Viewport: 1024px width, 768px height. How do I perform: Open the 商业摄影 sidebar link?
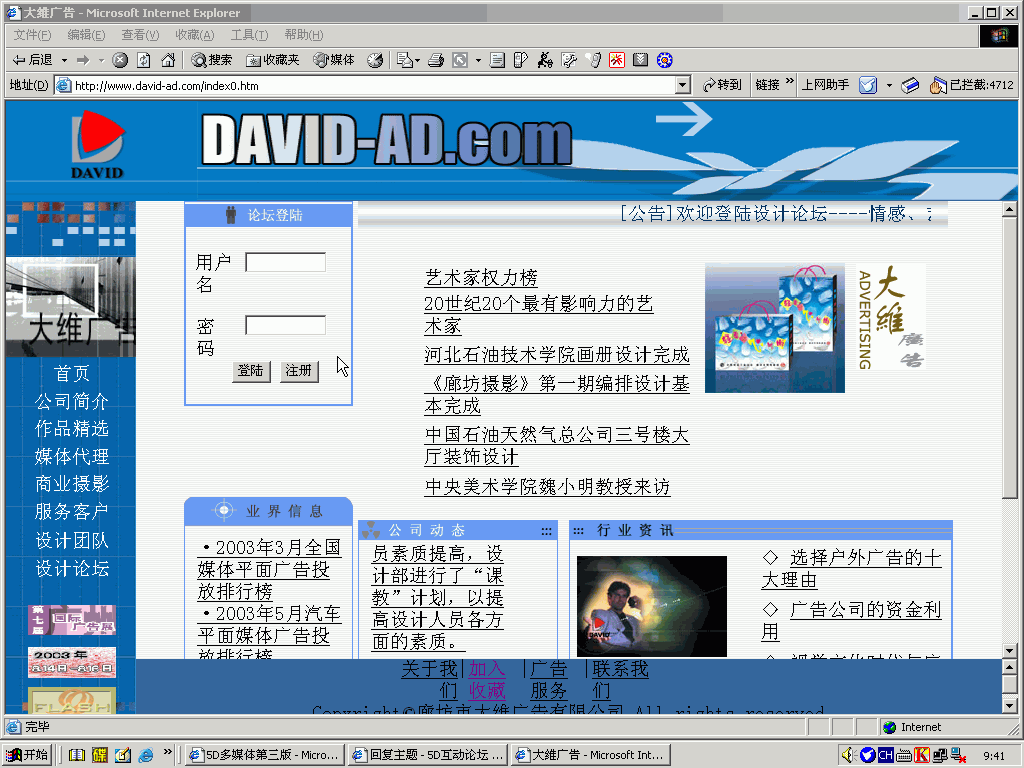(71, 484)
